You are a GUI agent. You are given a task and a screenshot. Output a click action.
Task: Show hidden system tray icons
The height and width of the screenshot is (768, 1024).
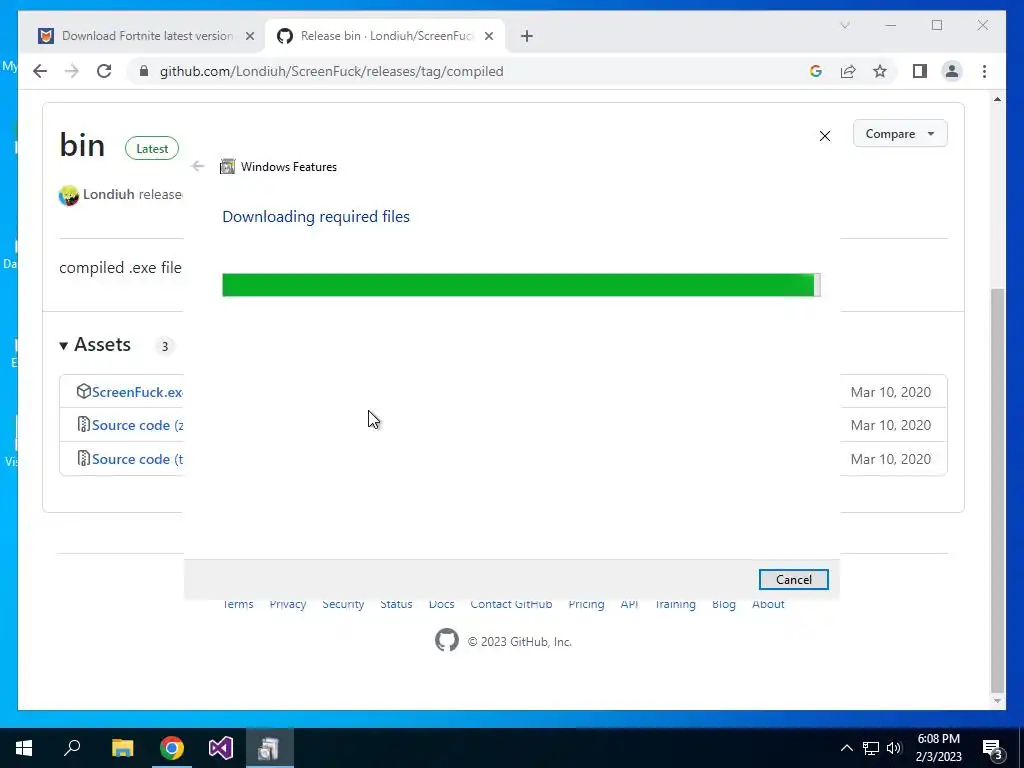846,748
